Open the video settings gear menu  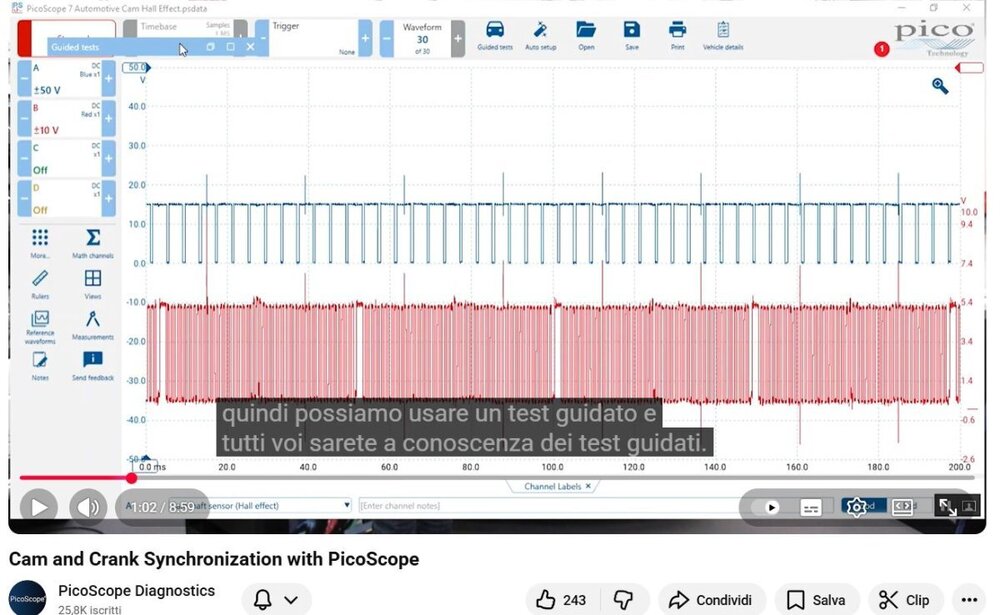click(x=856, y=507)
